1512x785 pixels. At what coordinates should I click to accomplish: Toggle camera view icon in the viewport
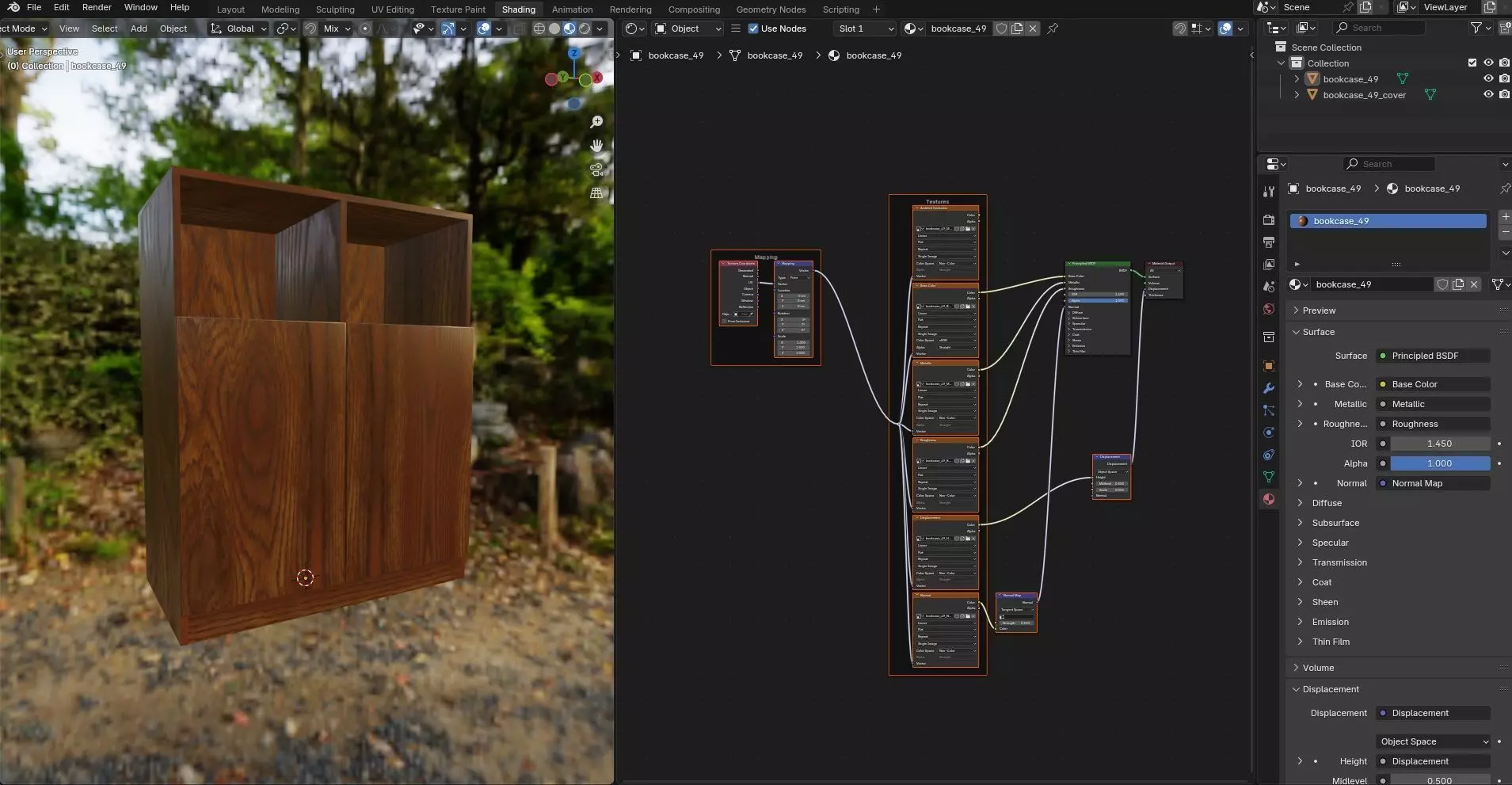point(596,170)
